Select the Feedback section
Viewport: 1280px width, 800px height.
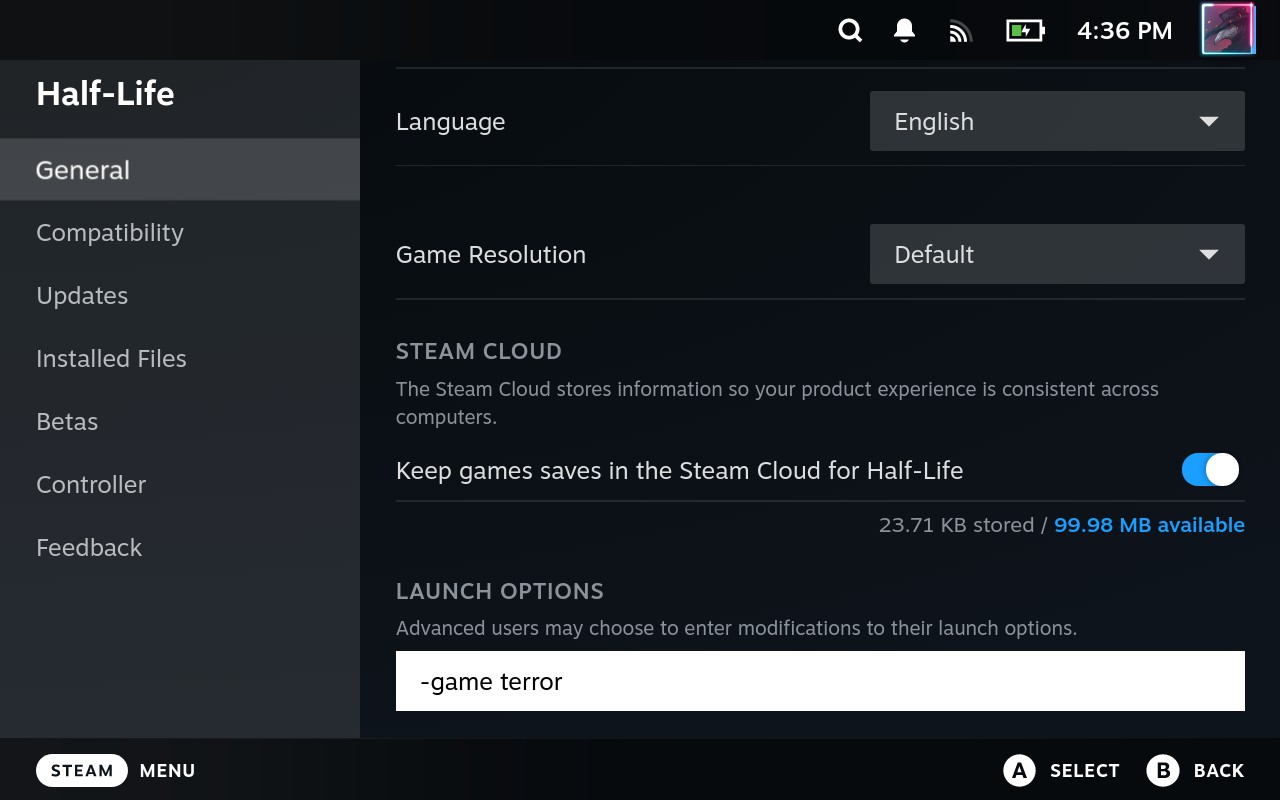tap(180, 548)
